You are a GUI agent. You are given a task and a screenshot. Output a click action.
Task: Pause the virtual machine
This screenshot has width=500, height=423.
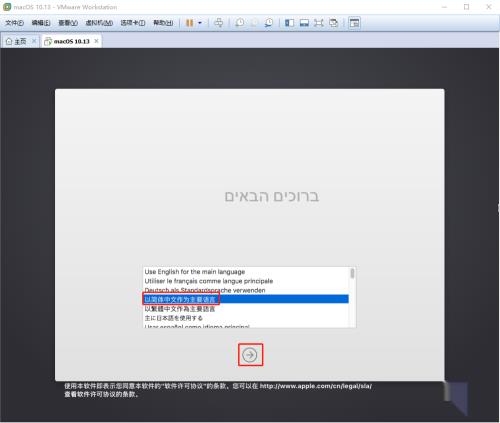pos(189,23)
